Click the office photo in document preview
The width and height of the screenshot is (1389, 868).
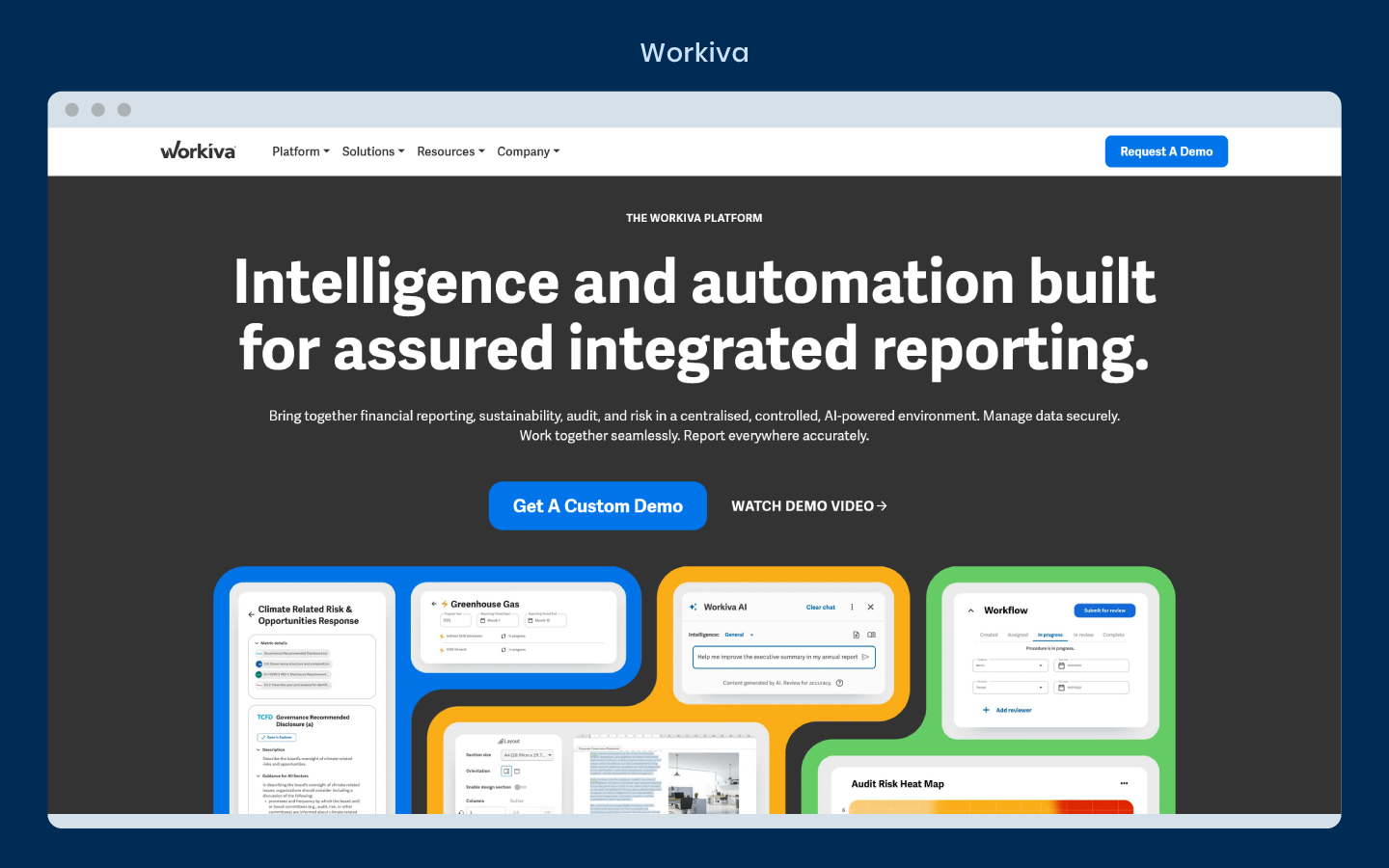click(x=703, y=782)
